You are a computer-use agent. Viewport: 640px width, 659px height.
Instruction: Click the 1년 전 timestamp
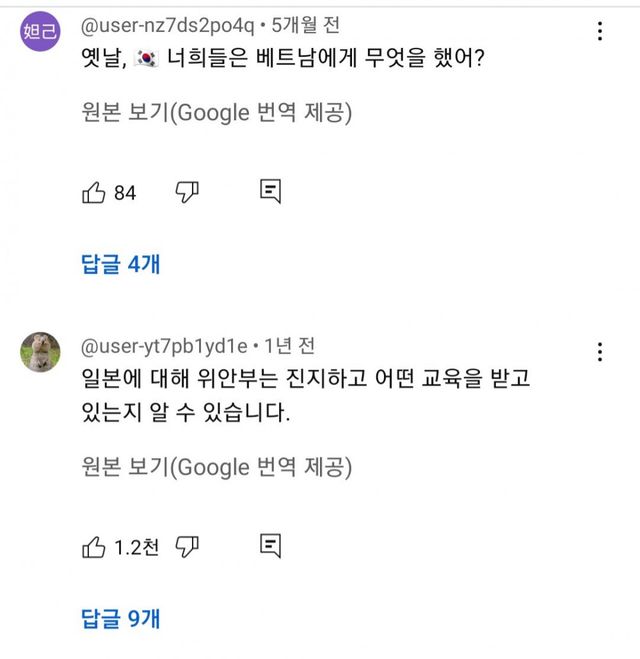tap(291, 346)
